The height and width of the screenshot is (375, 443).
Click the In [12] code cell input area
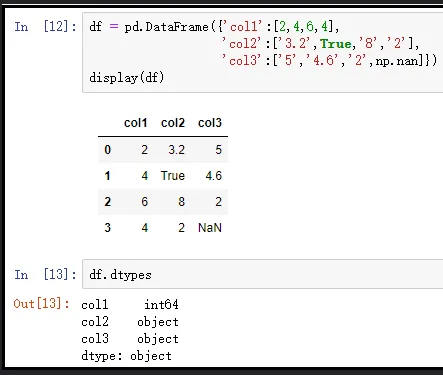coord(263,52)
